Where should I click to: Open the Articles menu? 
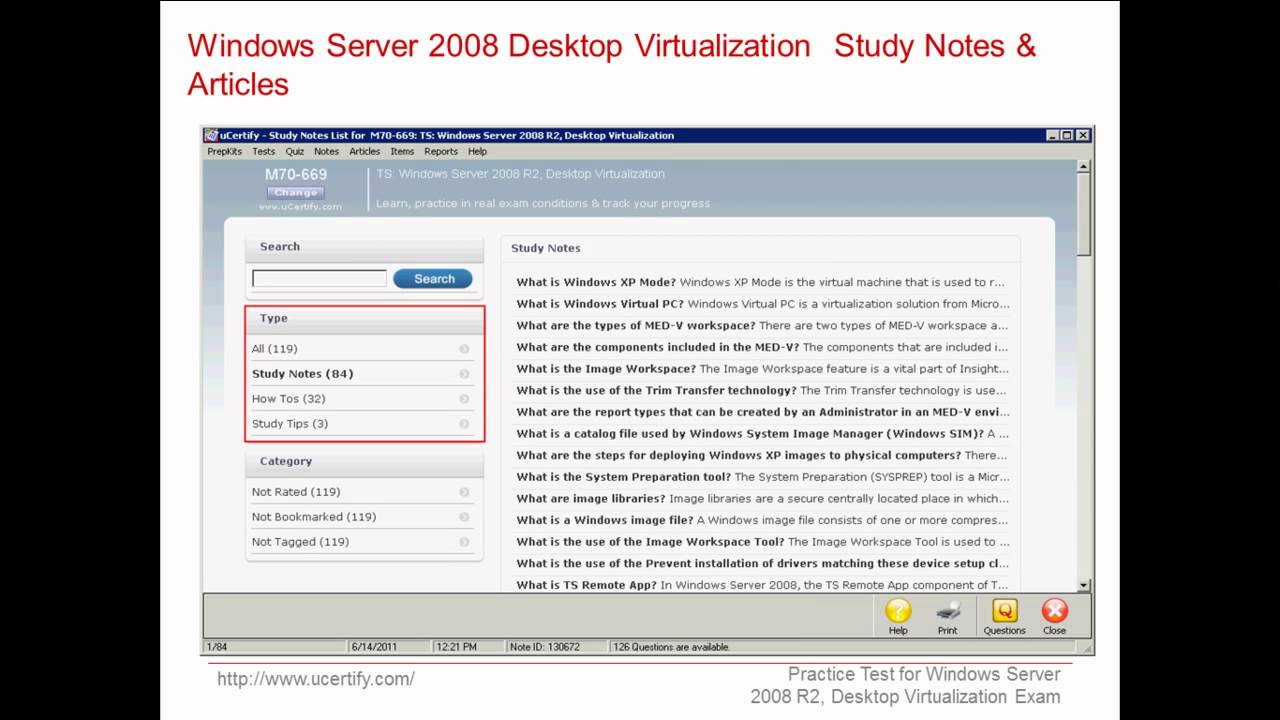point(364,152)
